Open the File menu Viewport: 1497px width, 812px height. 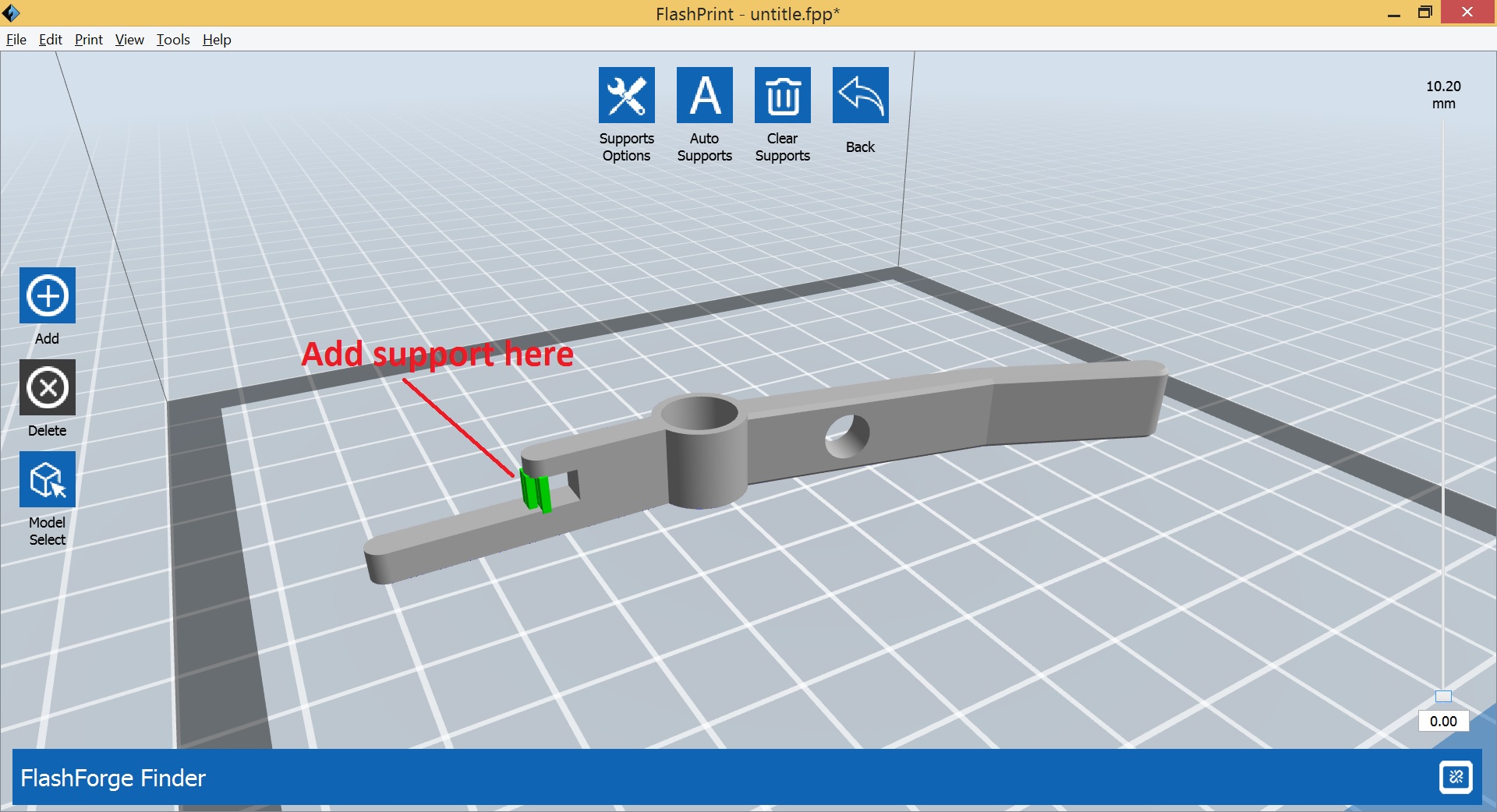[16, 40]
